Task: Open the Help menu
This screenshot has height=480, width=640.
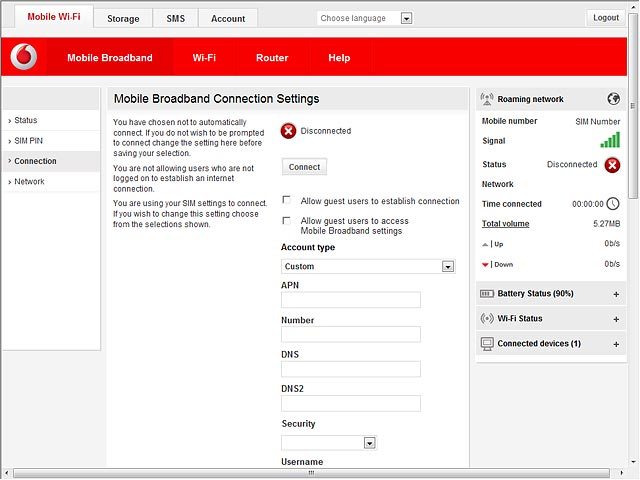Action: (339, 58)
